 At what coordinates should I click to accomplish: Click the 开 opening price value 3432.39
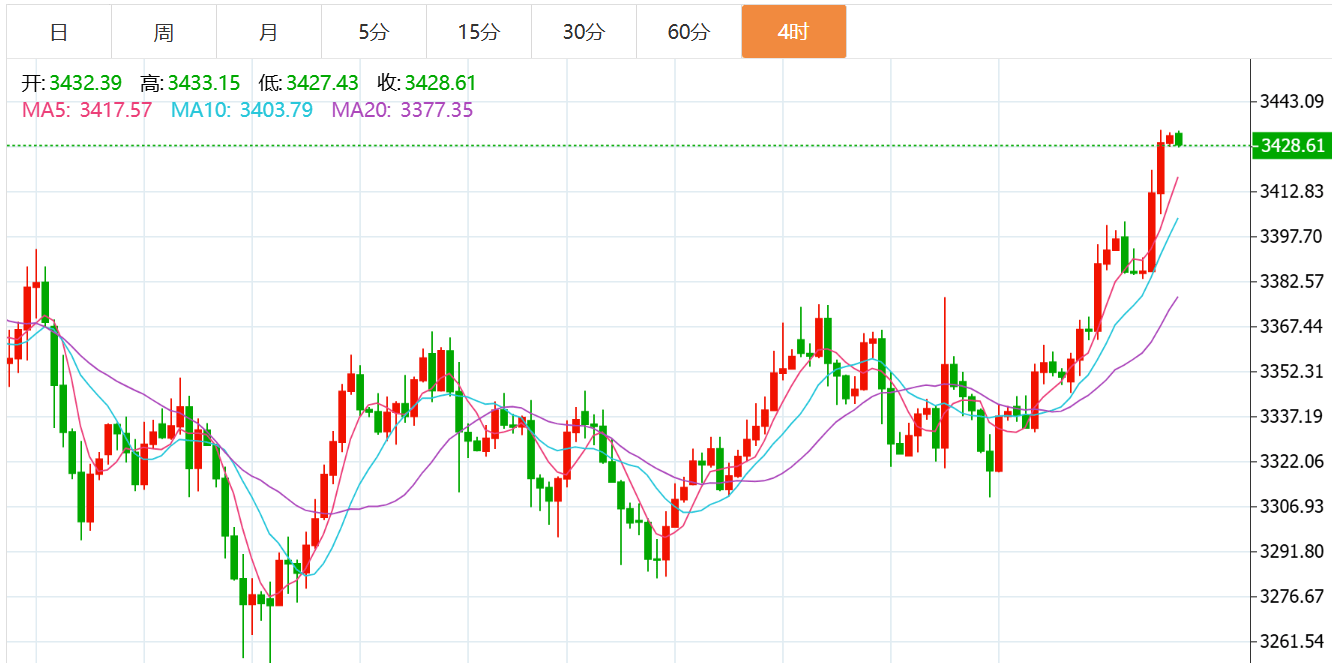85,83
